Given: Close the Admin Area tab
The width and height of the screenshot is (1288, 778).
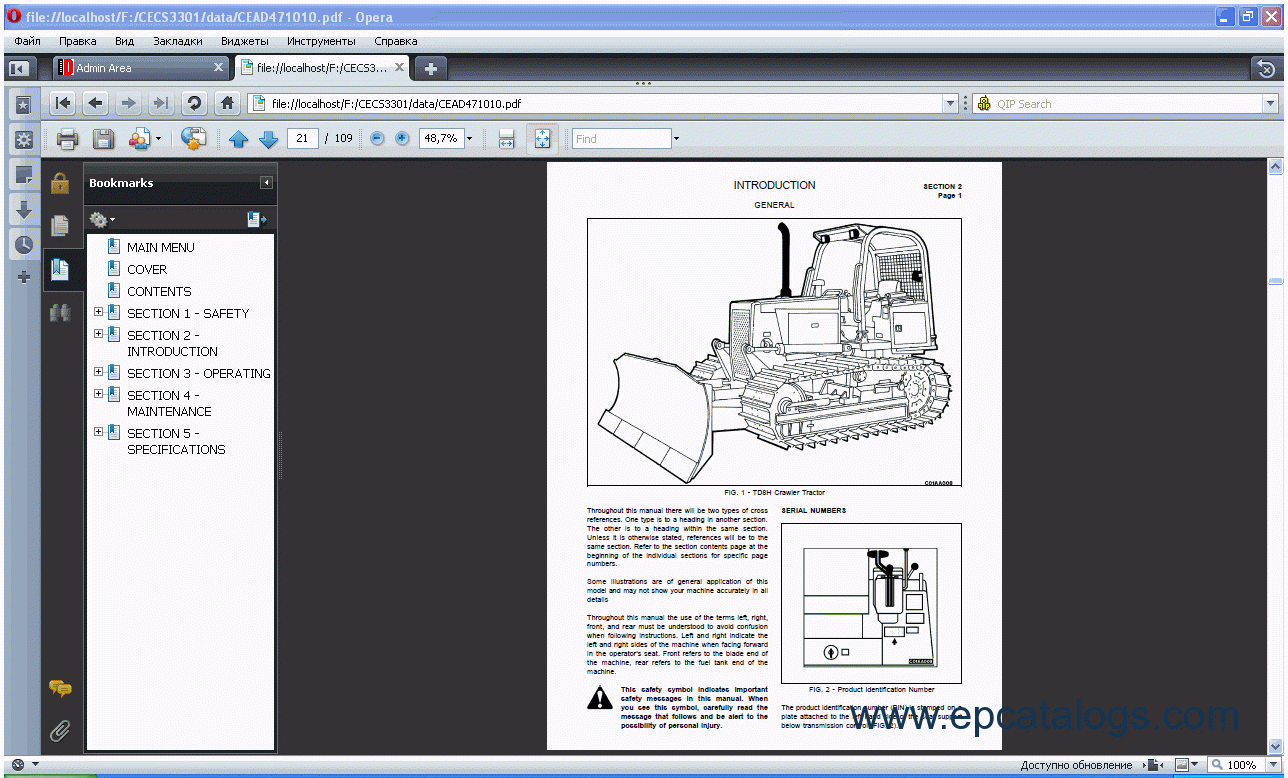Looking at the screenshot, I should tap(219, 68).
